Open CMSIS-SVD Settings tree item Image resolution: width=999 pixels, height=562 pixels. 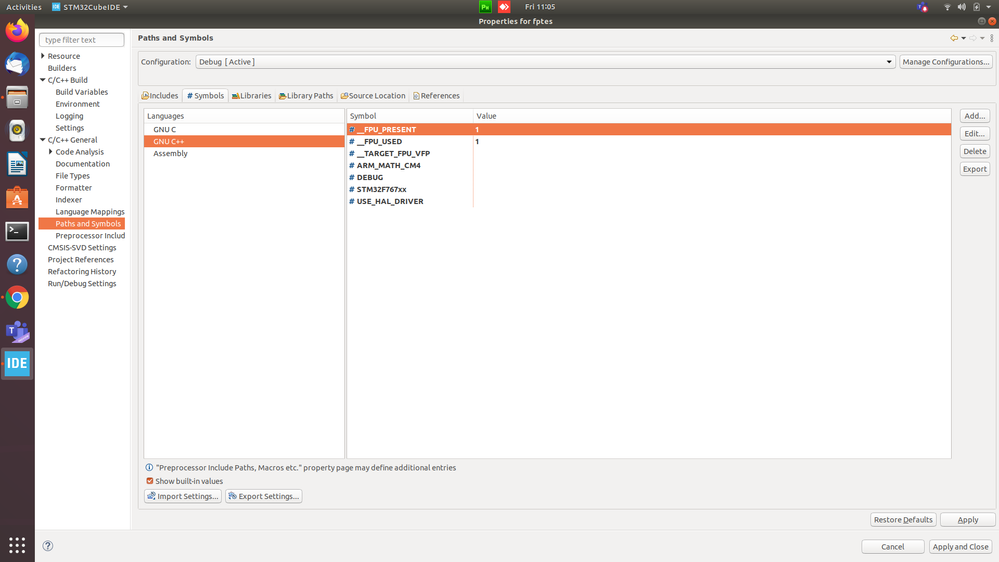82,248
